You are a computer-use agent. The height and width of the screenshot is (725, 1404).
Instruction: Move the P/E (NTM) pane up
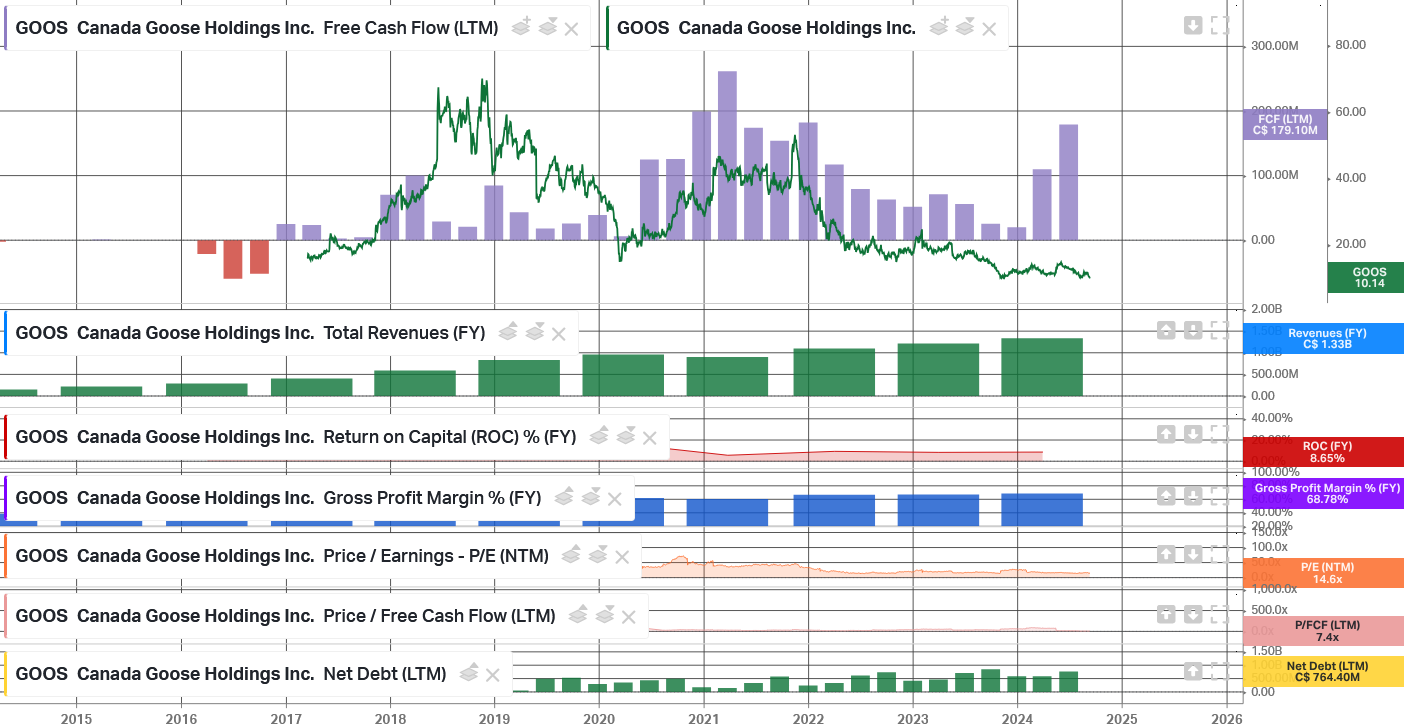click(1166, 553)
